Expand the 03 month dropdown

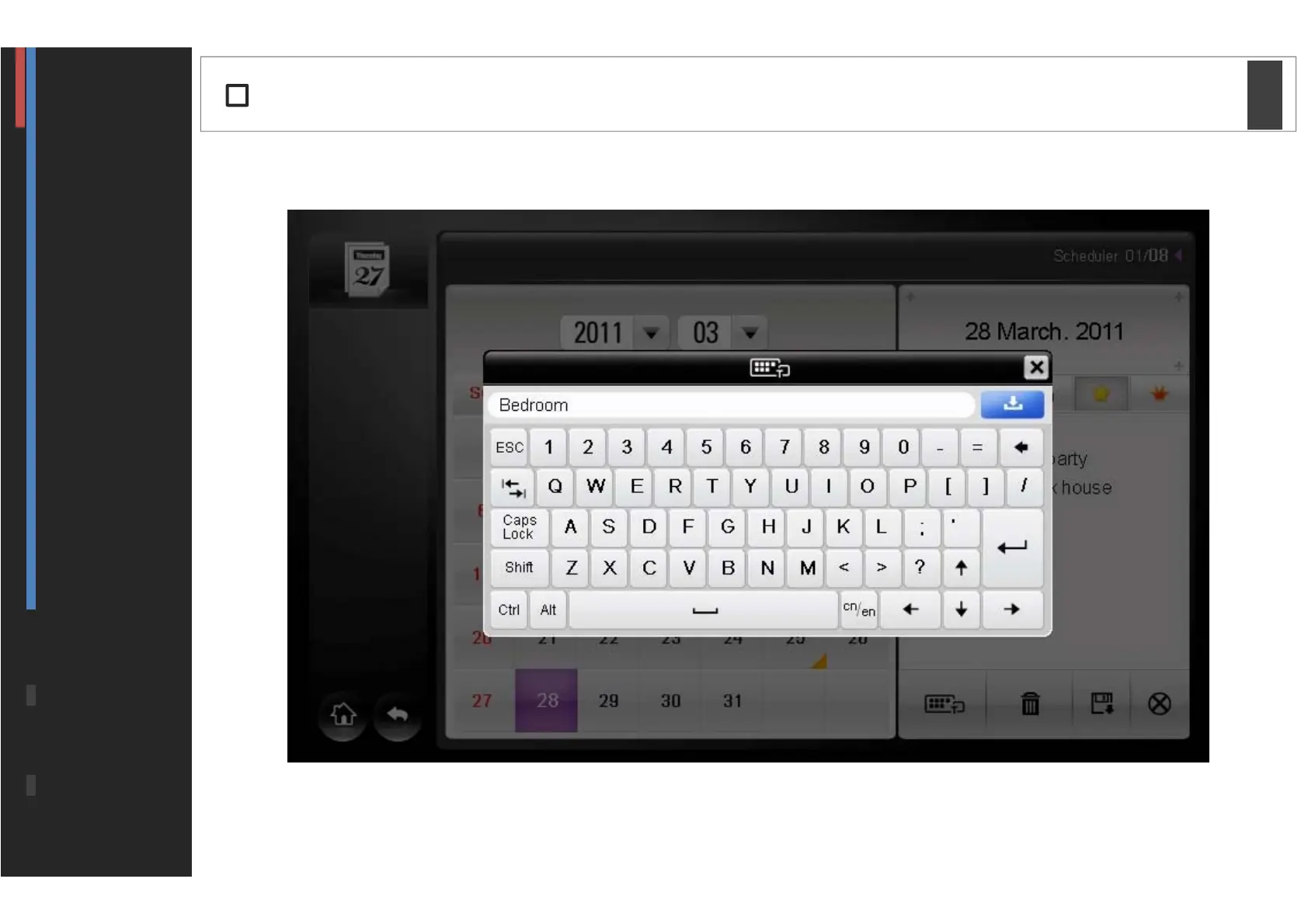(750, 333)
